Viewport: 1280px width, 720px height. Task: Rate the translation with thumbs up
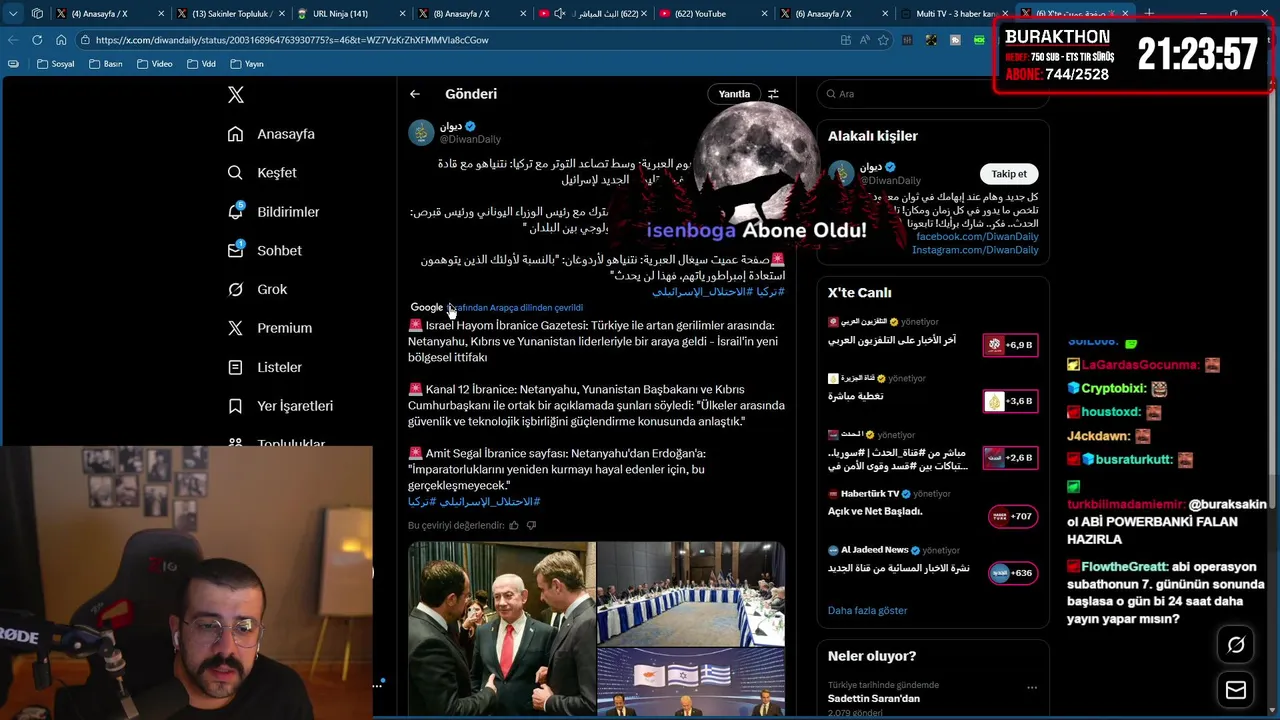(514, 525)
